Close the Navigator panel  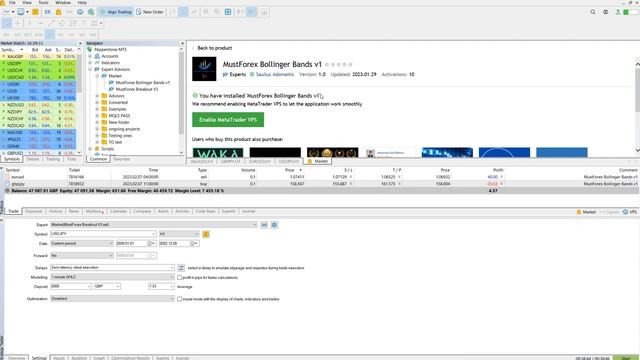tap(182, 43)
